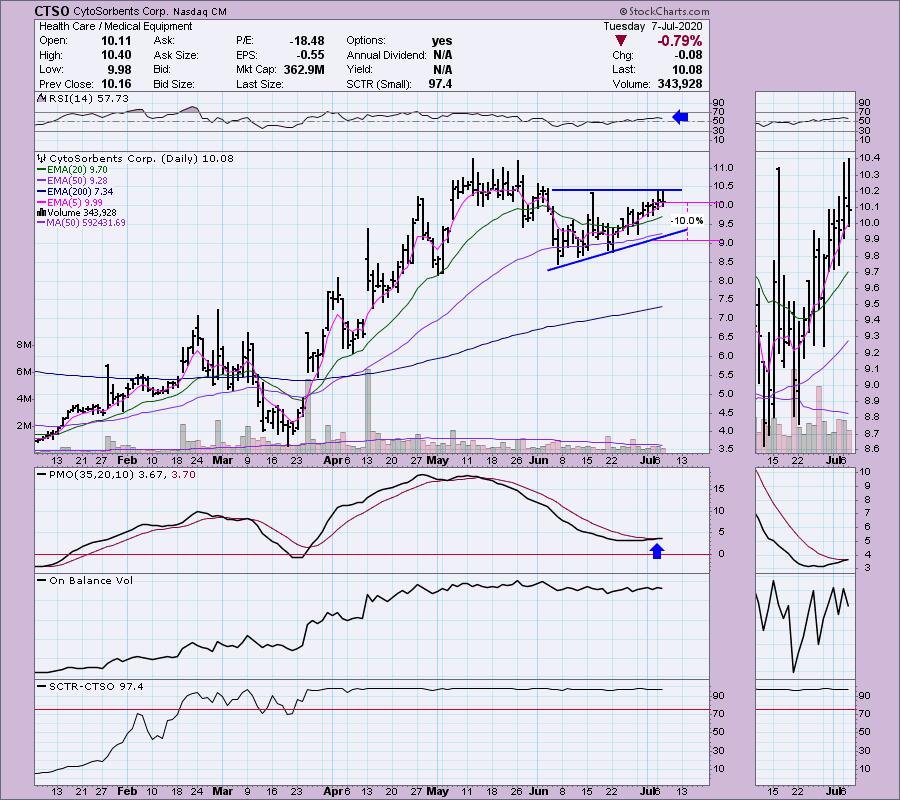Click the SCTR (Small) label in the header
This screenshot has height=800, width=900.
pos(379,84)
